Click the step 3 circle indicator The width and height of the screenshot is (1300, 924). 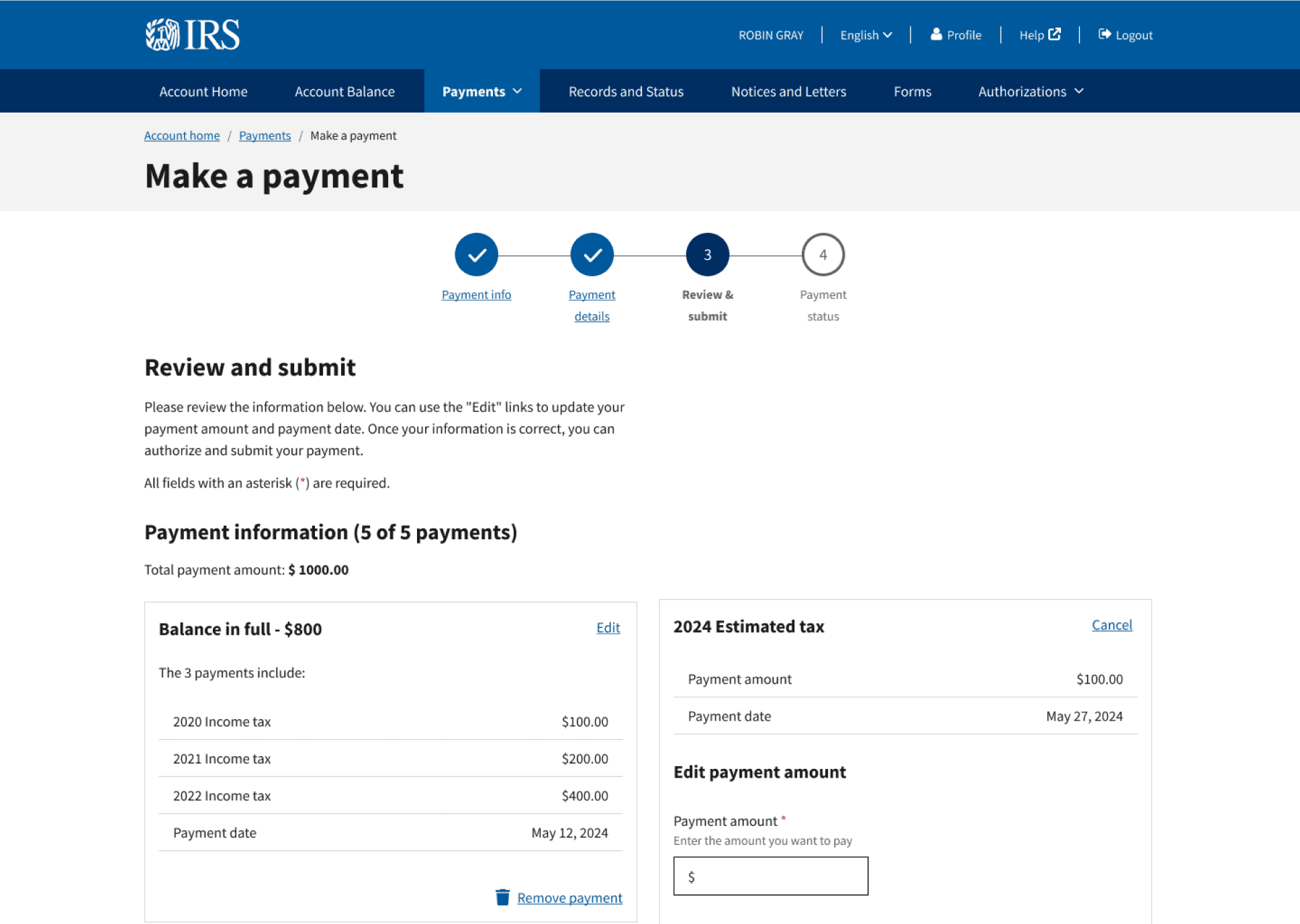(707, 255)
